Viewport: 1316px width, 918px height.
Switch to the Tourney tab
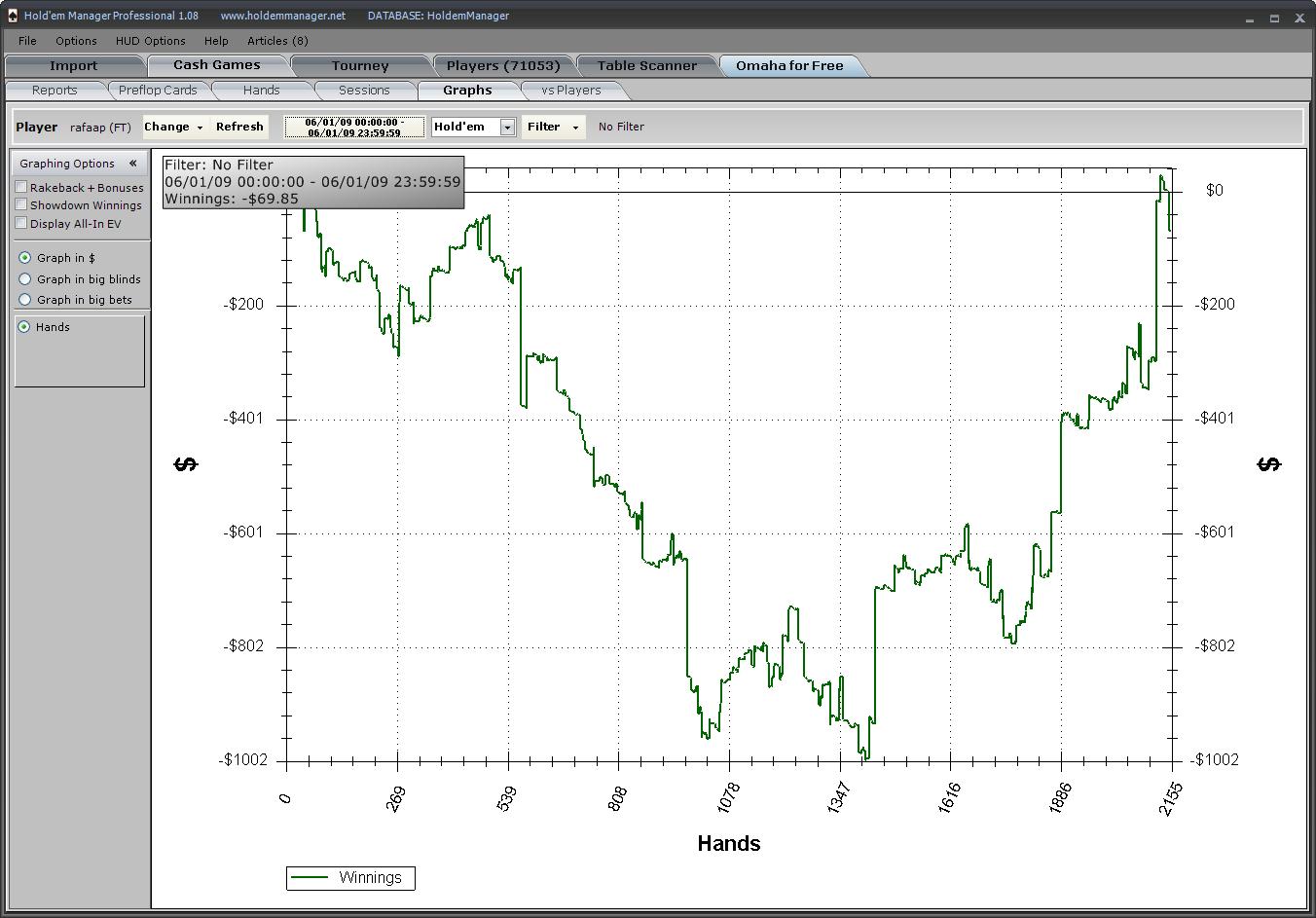pyautogui.click(x=360, y=65)
